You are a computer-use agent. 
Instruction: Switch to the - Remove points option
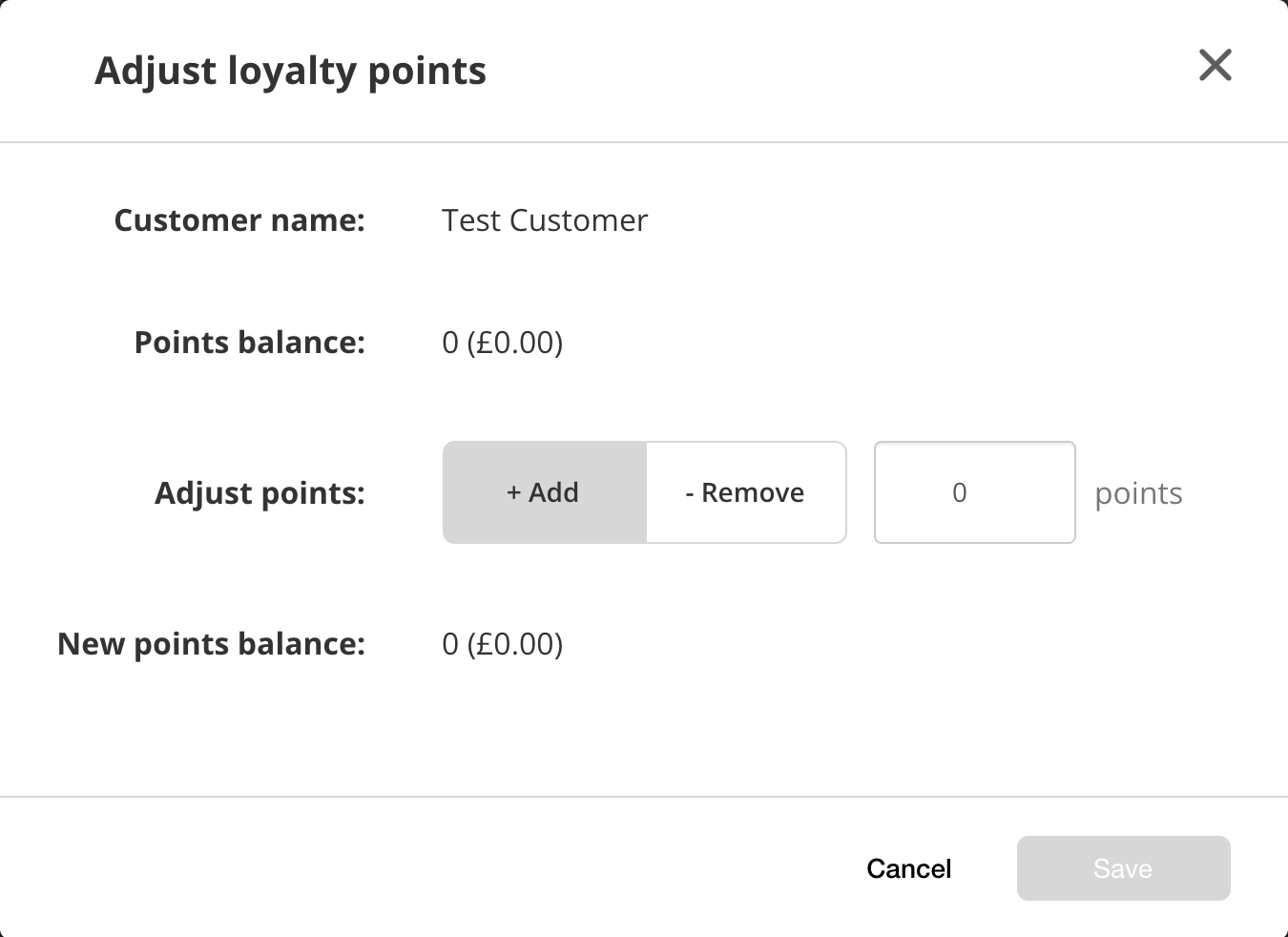[746, 492]
